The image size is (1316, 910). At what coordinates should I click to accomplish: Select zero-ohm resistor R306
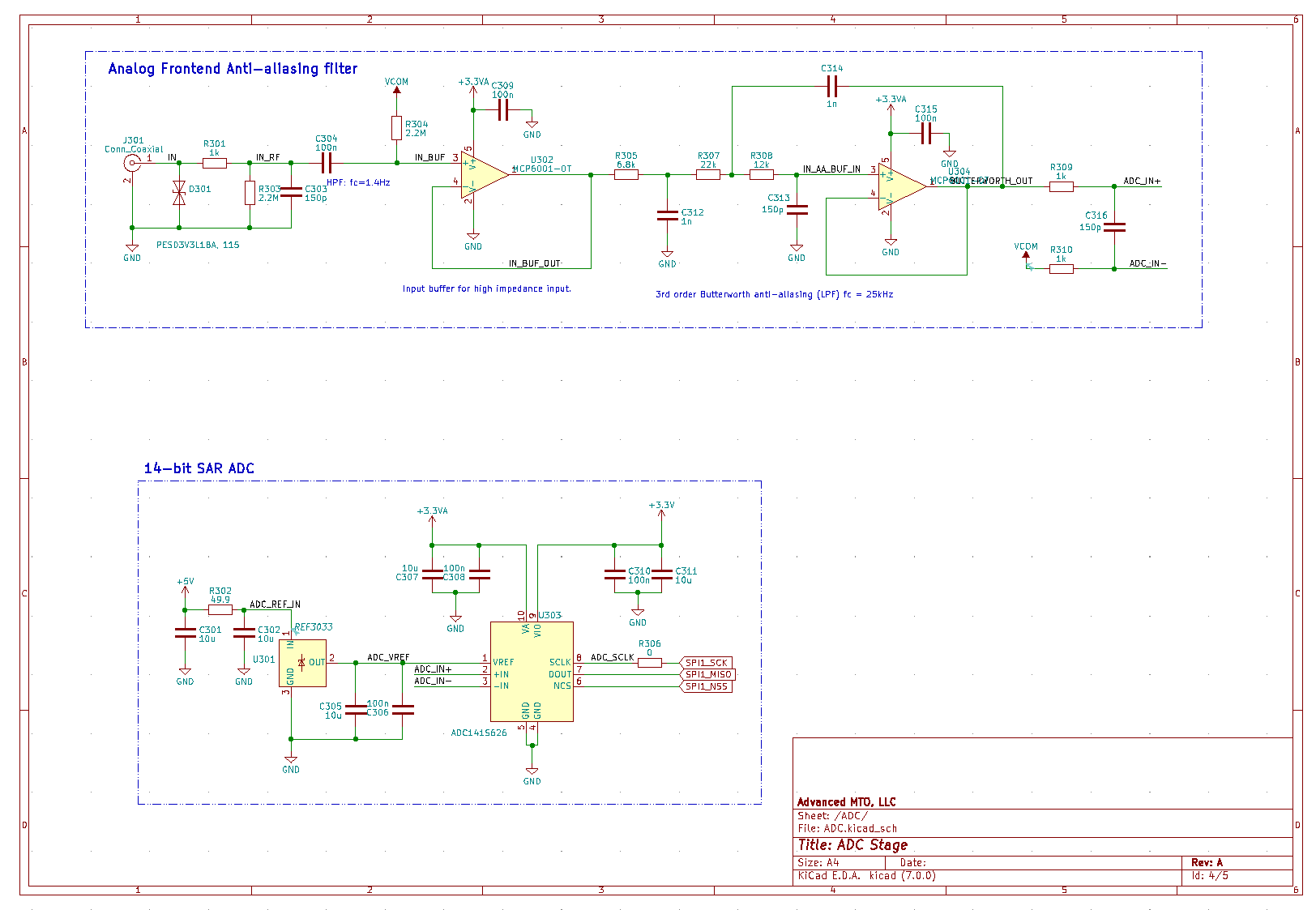click(x=649, y=662)
